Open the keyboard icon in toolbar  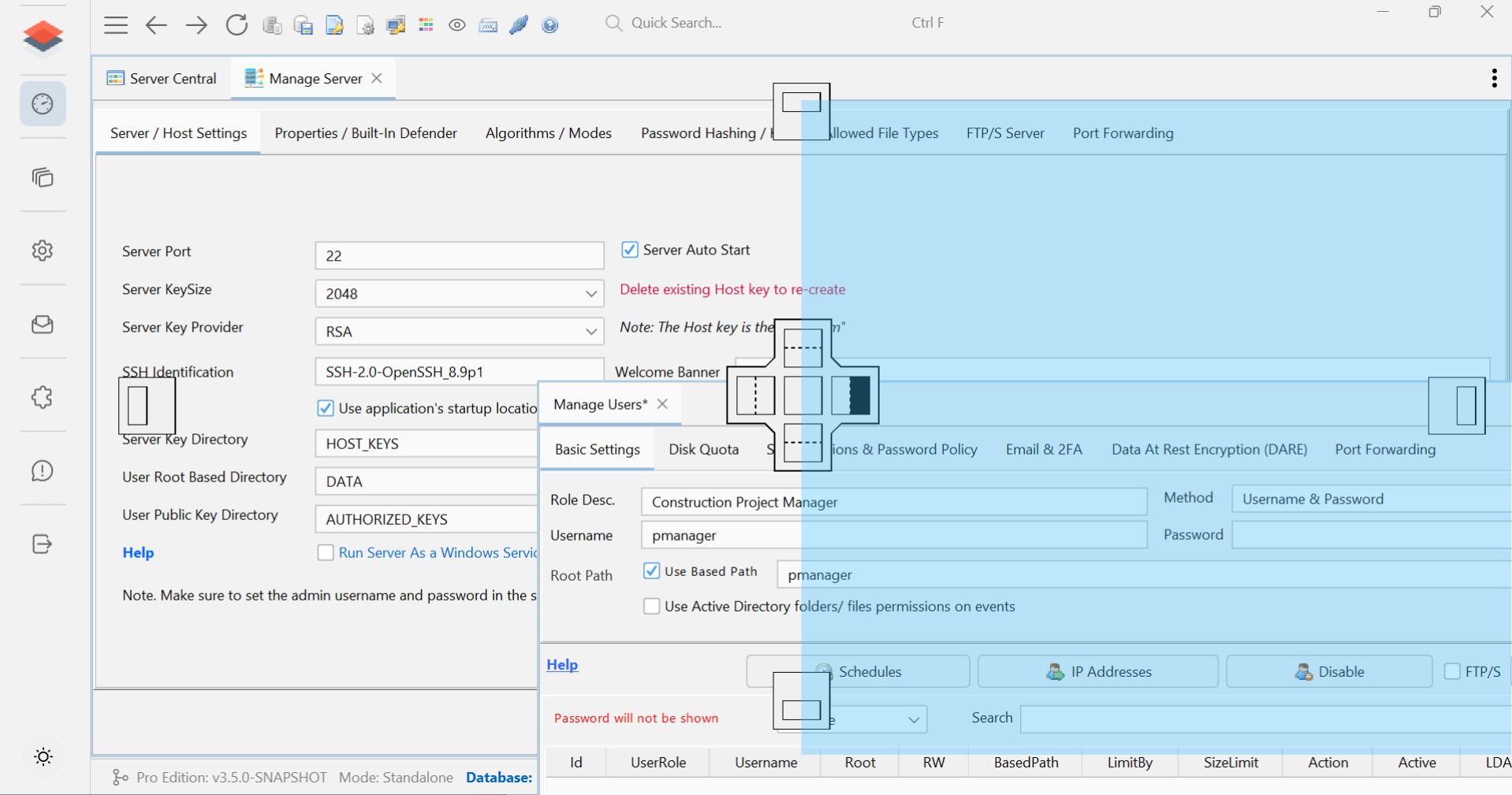pyautogui.click(x=488, y=25)
